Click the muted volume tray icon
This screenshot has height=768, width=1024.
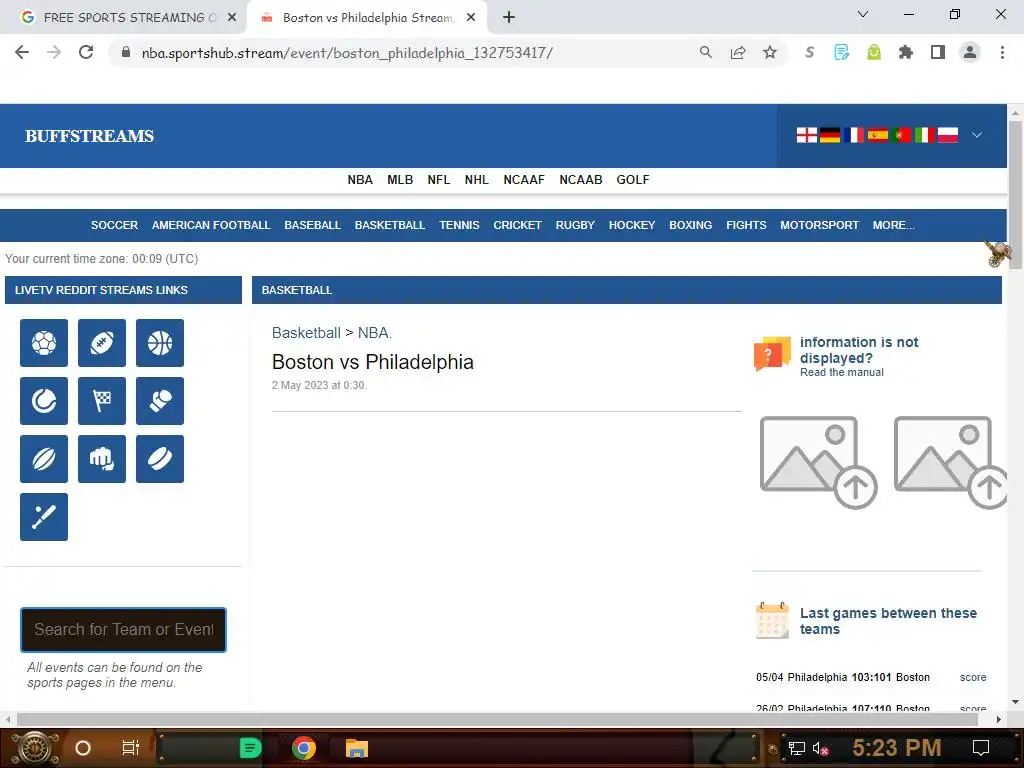(820, 748)
